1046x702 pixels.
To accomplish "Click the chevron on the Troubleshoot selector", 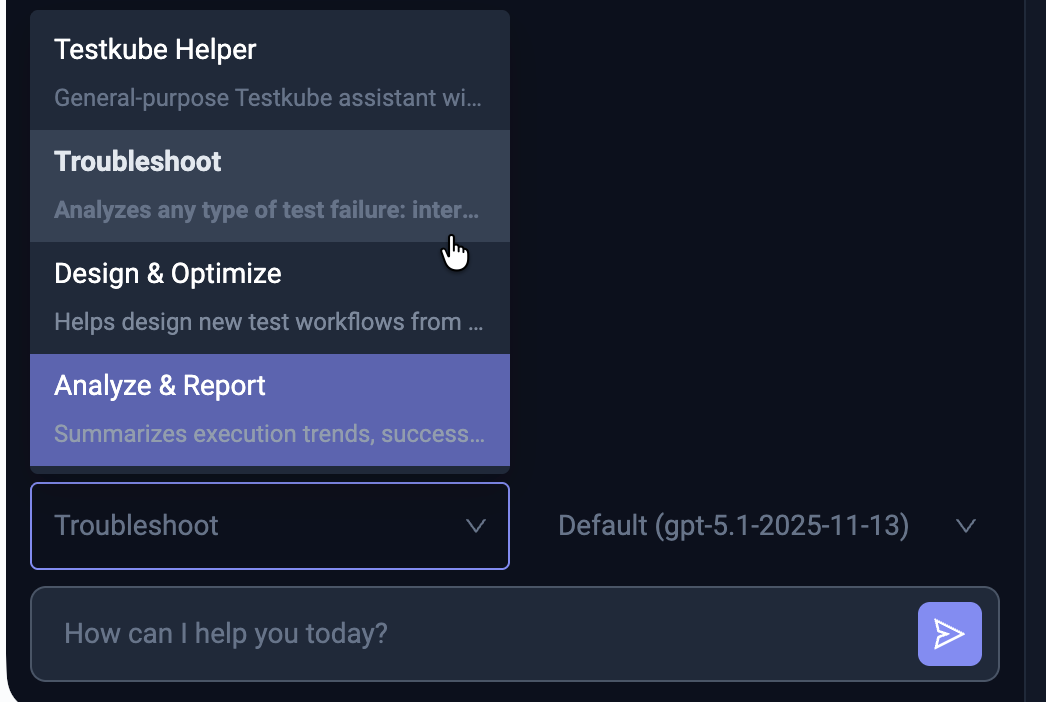I will [476, 526].
